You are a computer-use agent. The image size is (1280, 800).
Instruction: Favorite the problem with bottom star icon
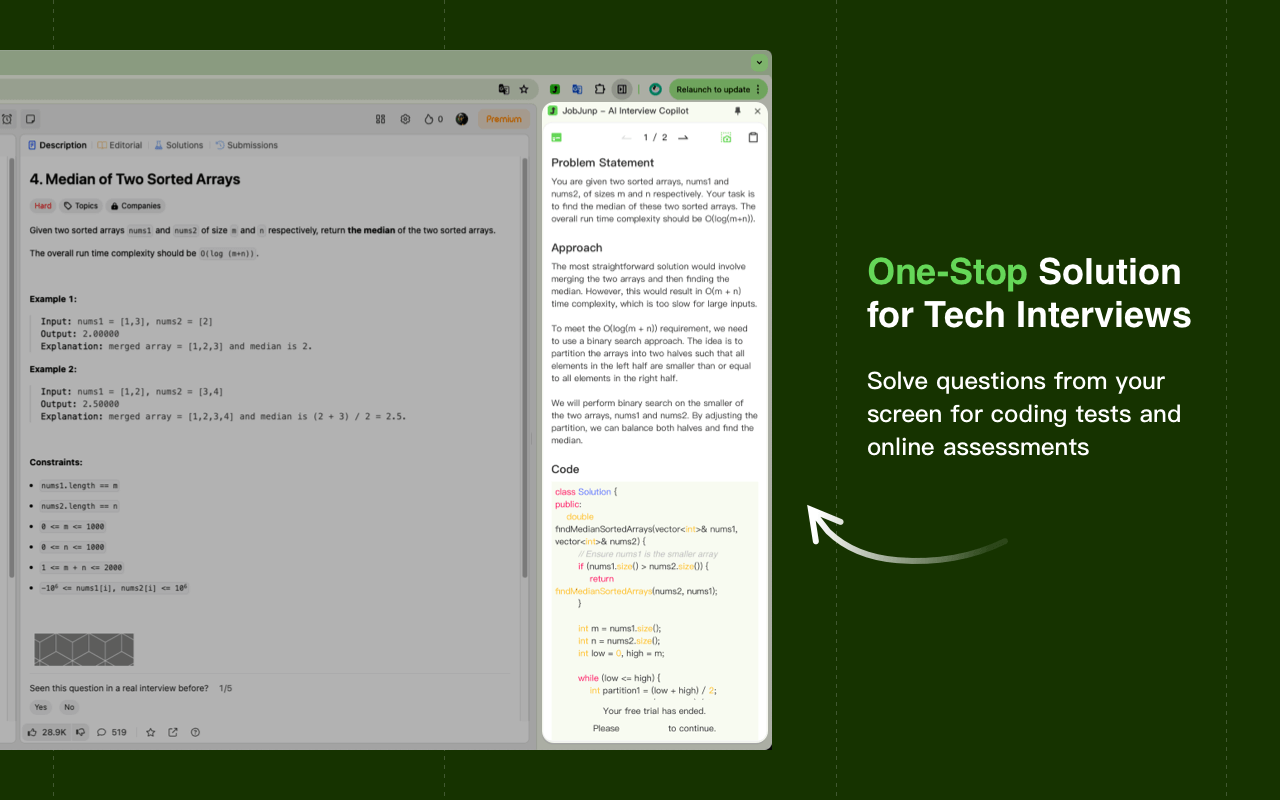pyautogui.click(x=151, y=732)
